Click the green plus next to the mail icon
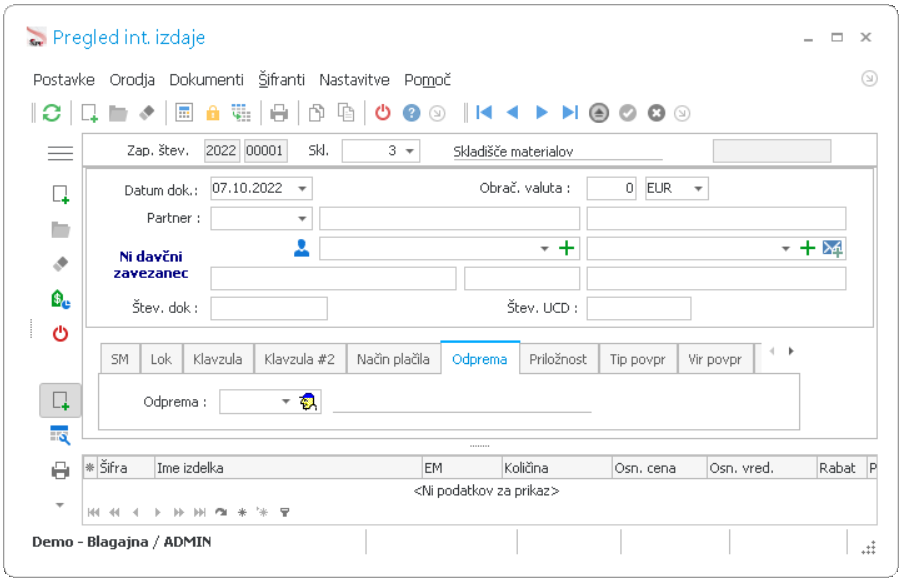 [x=808, y=248]
